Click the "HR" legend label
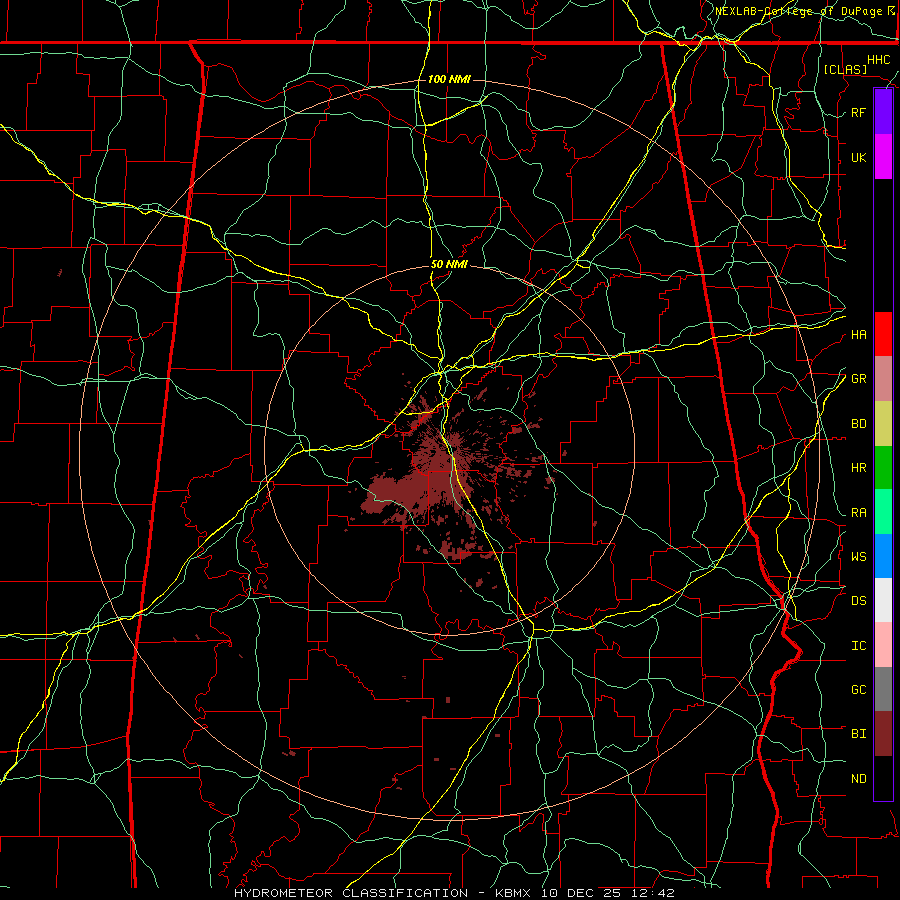900x900 pixels. 858,468
